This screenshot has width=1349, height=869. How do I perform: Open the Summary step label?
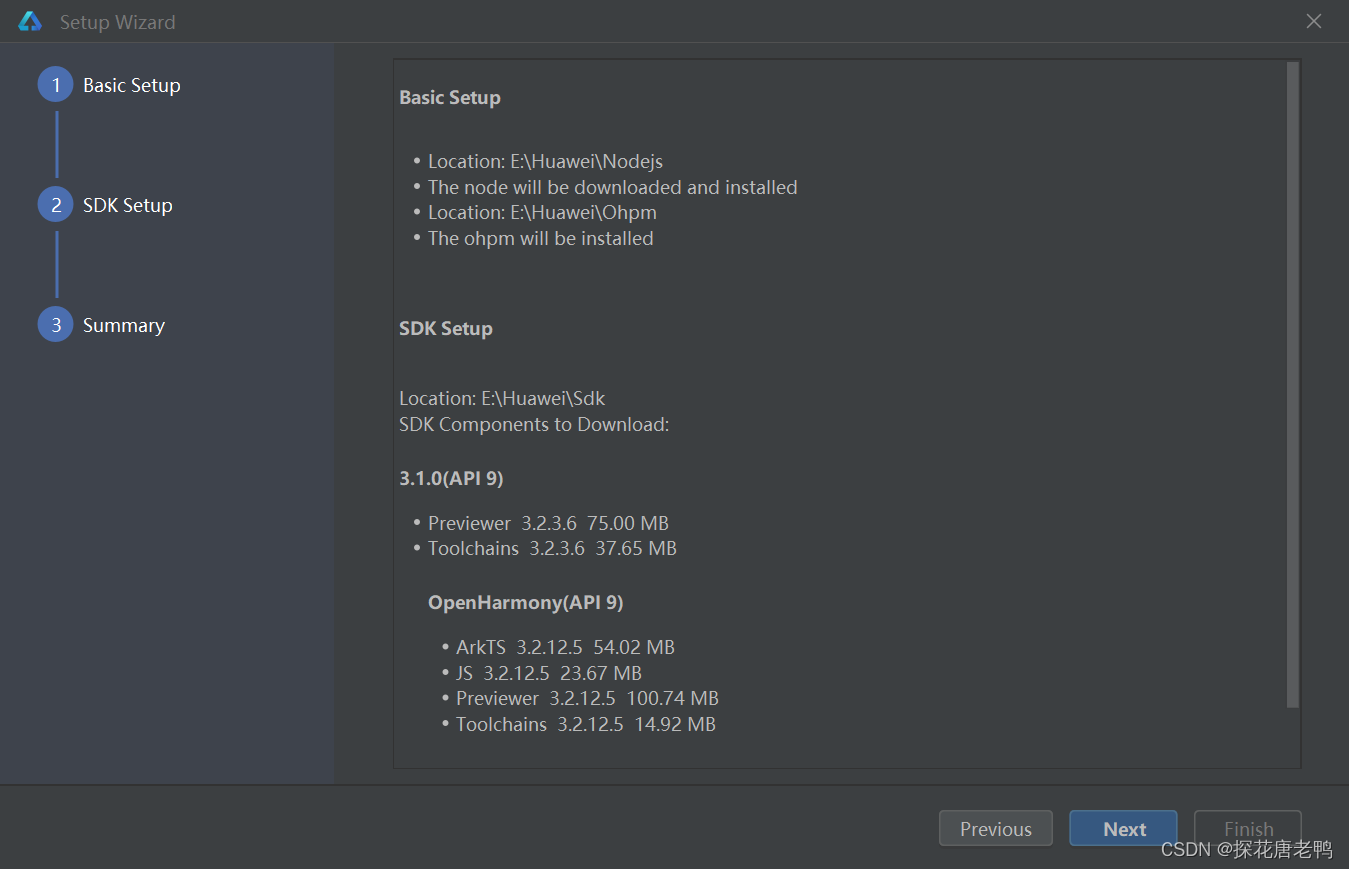coord(124,325)
